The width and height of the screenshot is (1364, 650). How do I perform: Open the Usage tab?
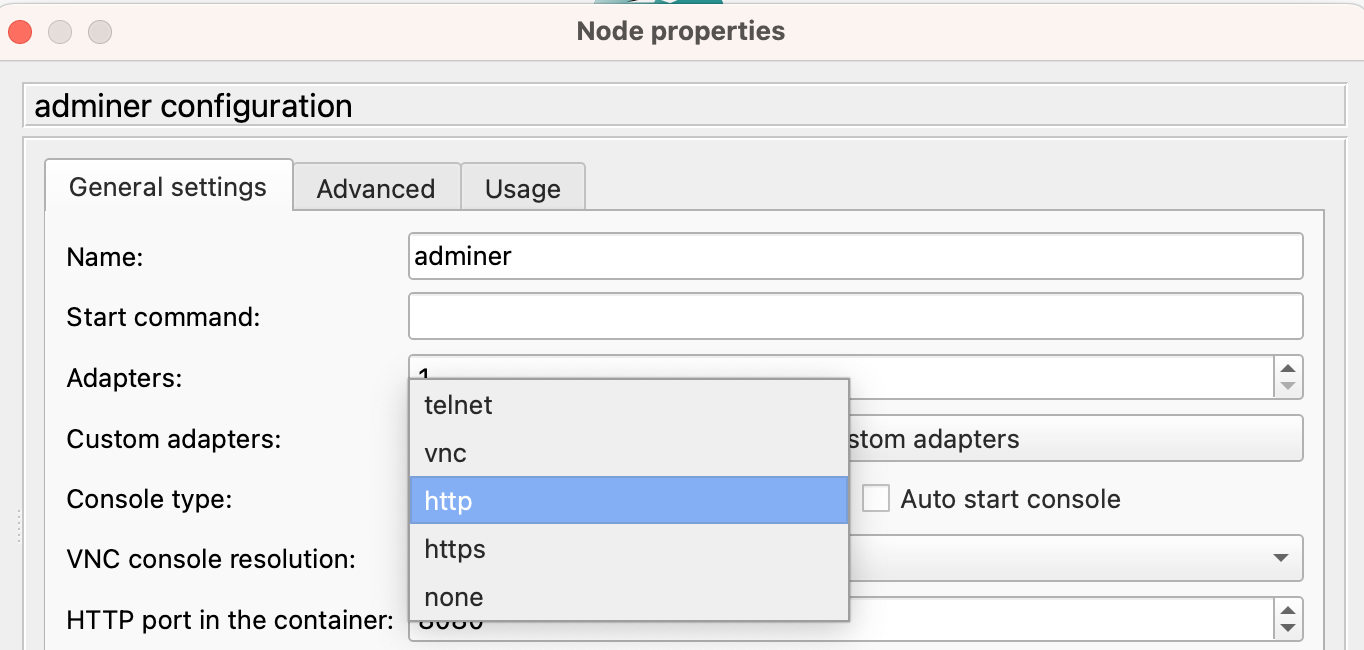522,189
